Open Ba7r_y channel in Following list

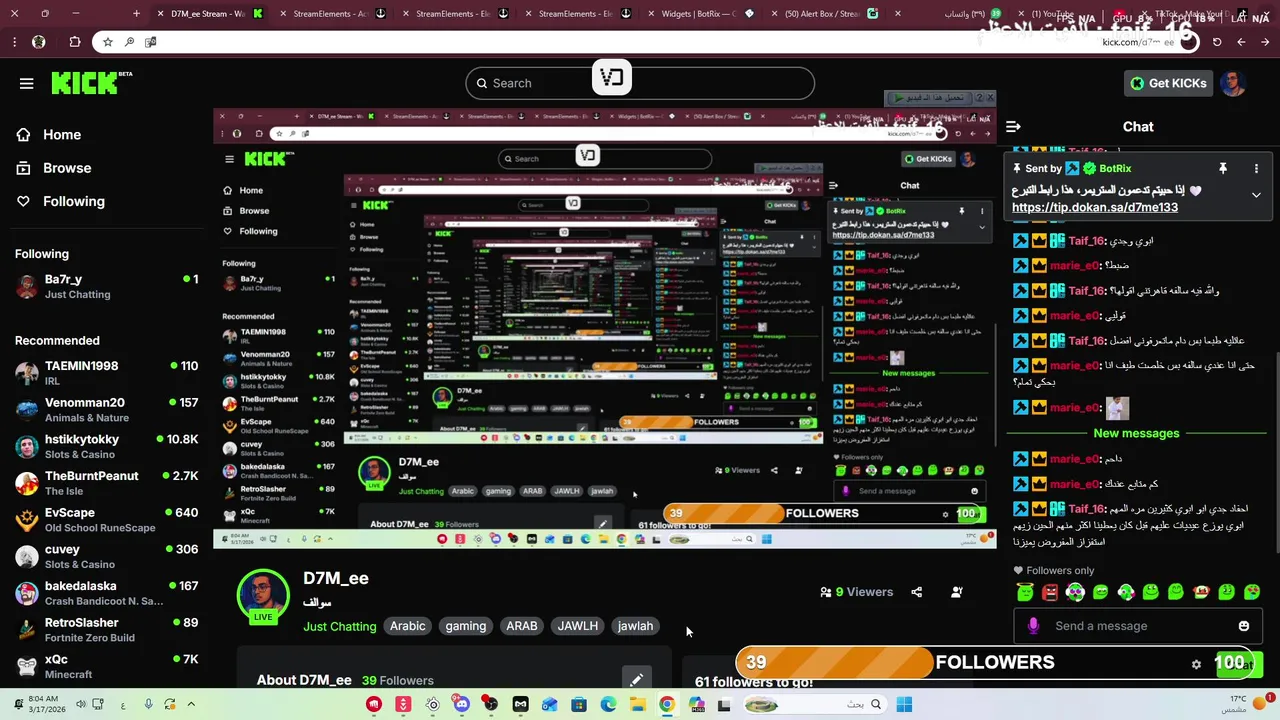(106, 286)
